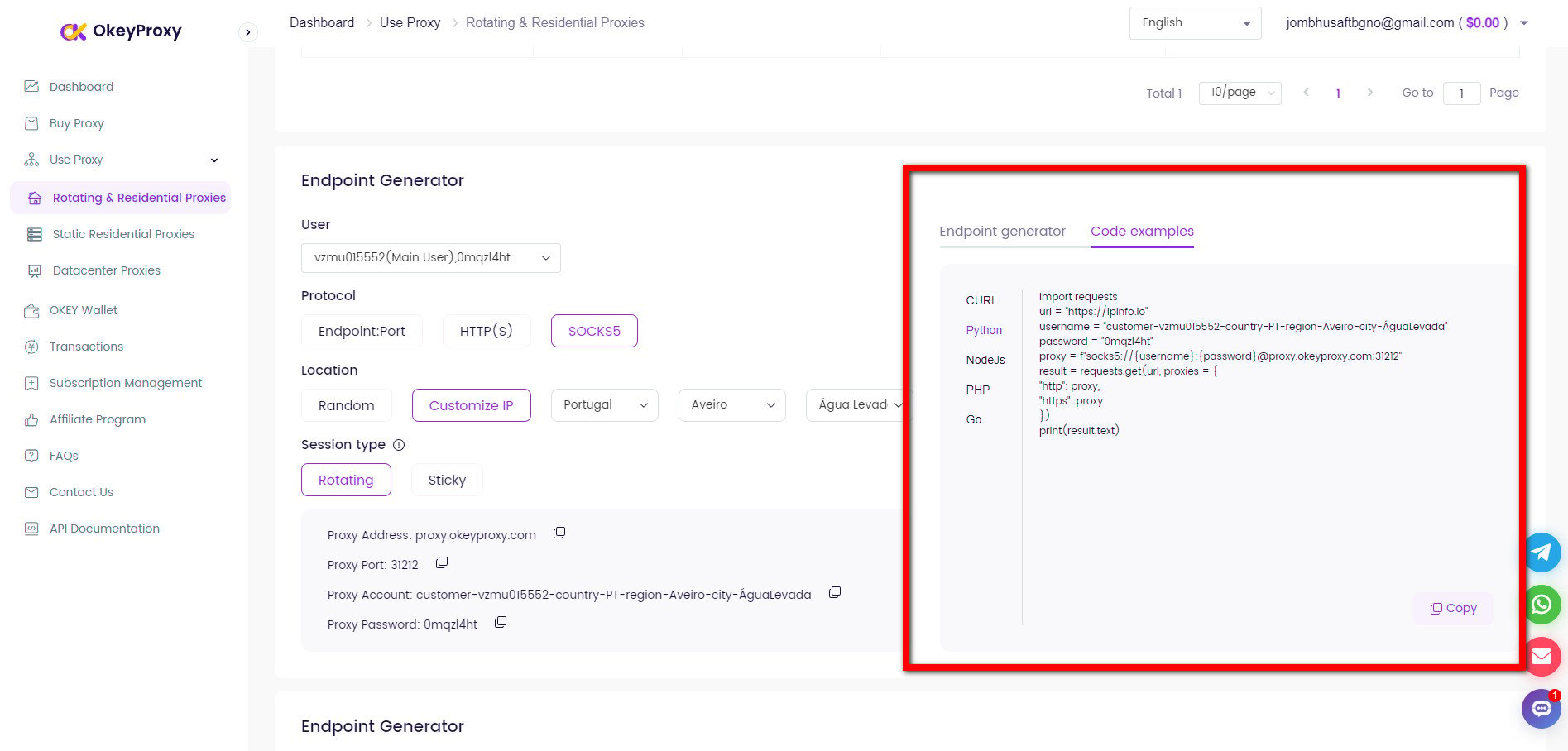Go to the next pagination page
Screen dimensions: 1568x751
1370,93
